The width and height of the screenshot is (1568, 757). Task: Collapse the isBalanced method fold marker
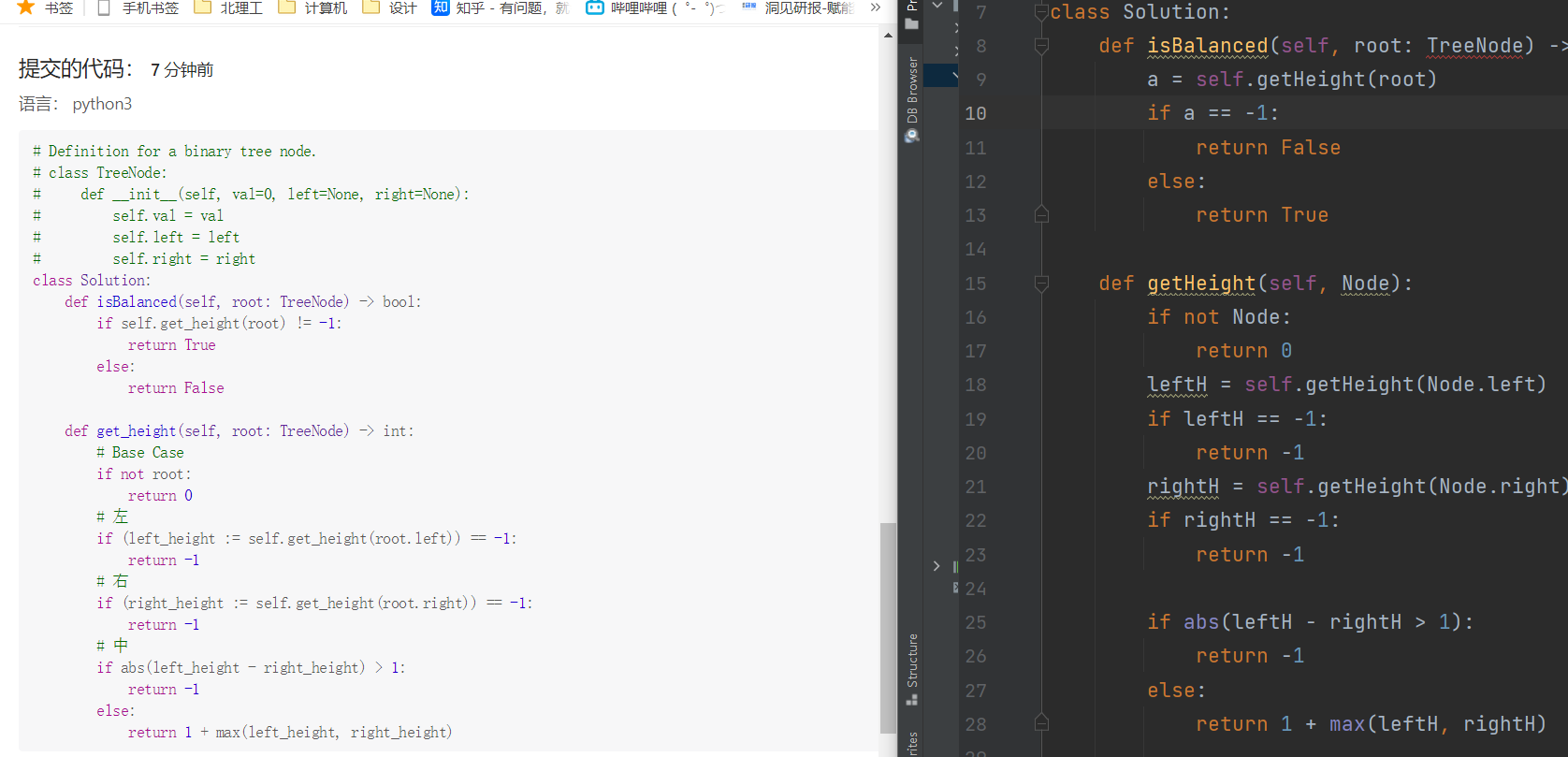(x=1041, y=46)
